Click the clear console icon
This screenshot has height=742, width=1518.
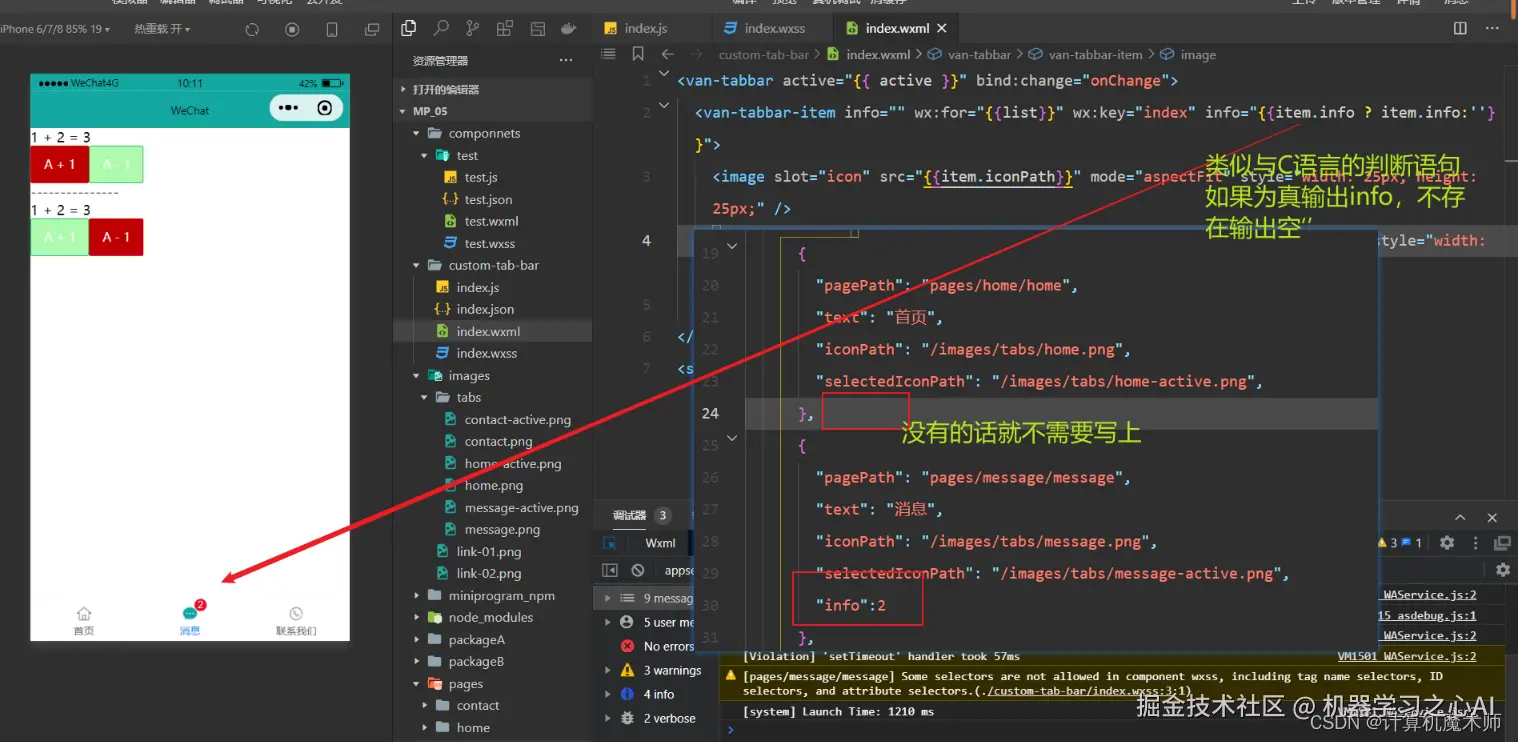[x=638, y=570]
